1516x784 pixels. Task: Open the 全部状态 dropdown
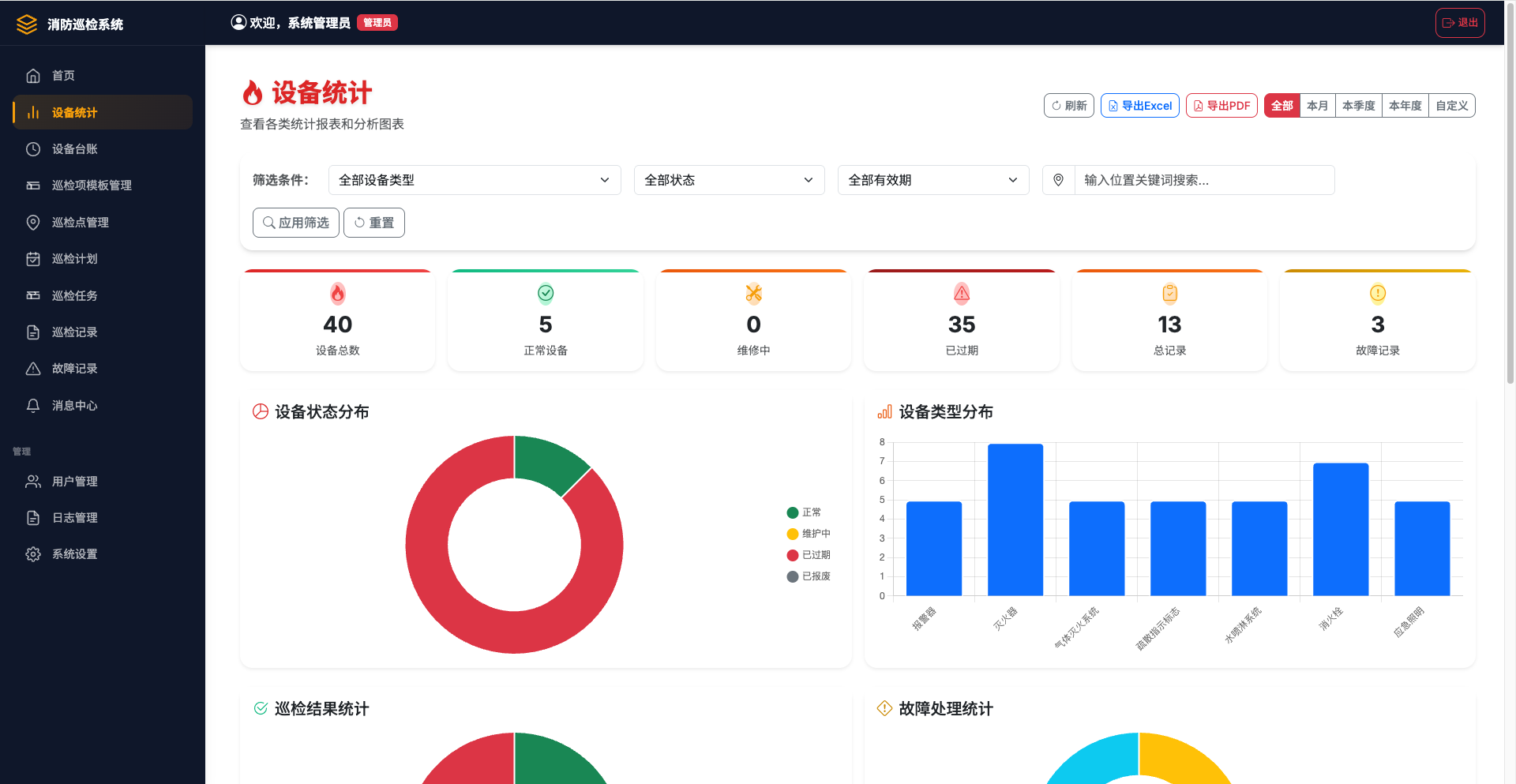(730, 180)
